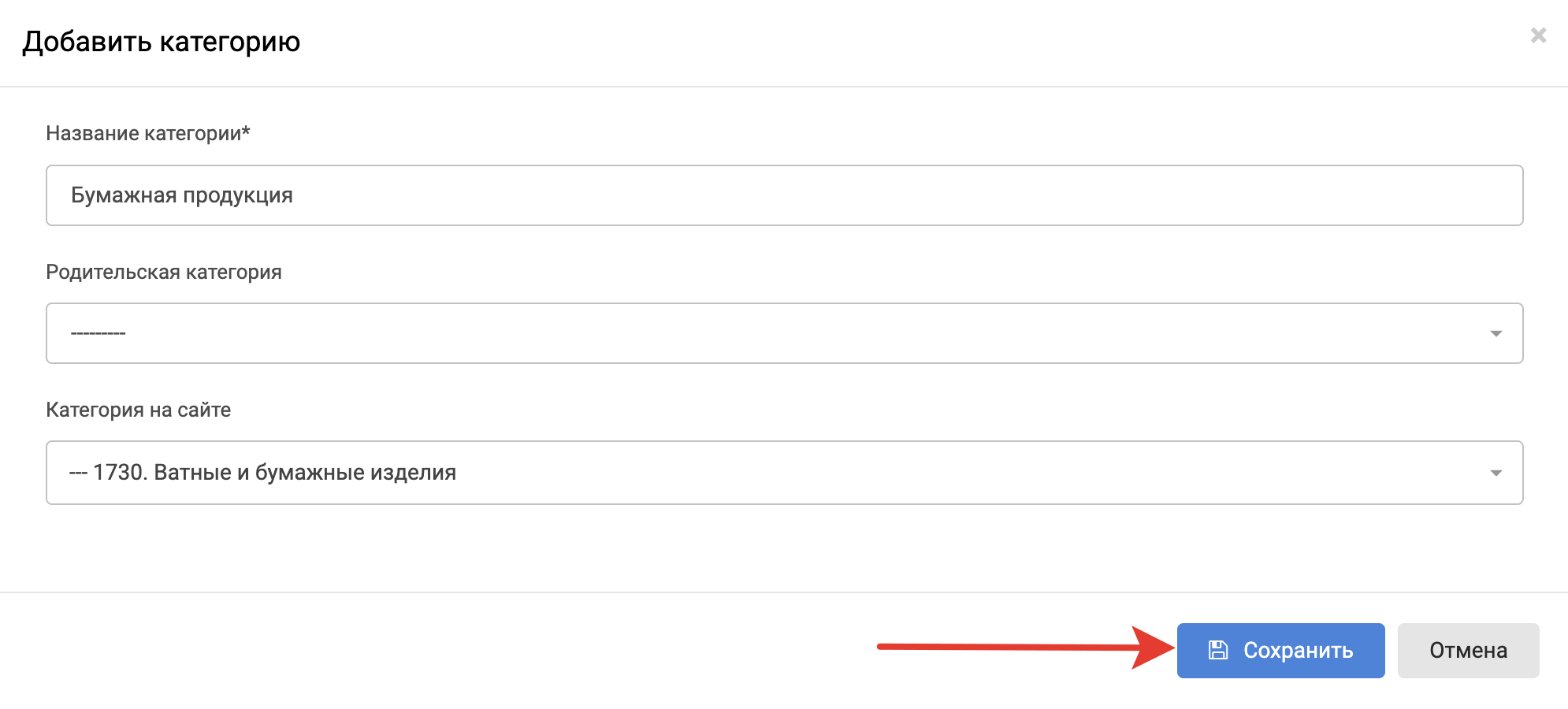The image size is (1568, 709).
Task: Click the red arrow pointing to Сохранить
Action: click(x=1024, y=648)
